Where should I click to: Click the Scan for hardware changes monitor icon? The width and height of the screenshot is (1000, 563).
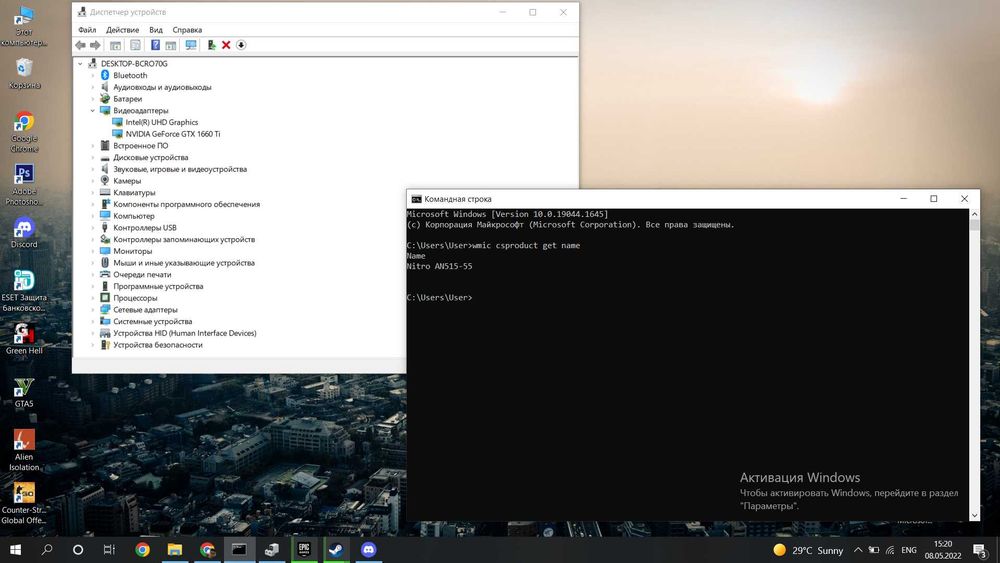(191, 45)
